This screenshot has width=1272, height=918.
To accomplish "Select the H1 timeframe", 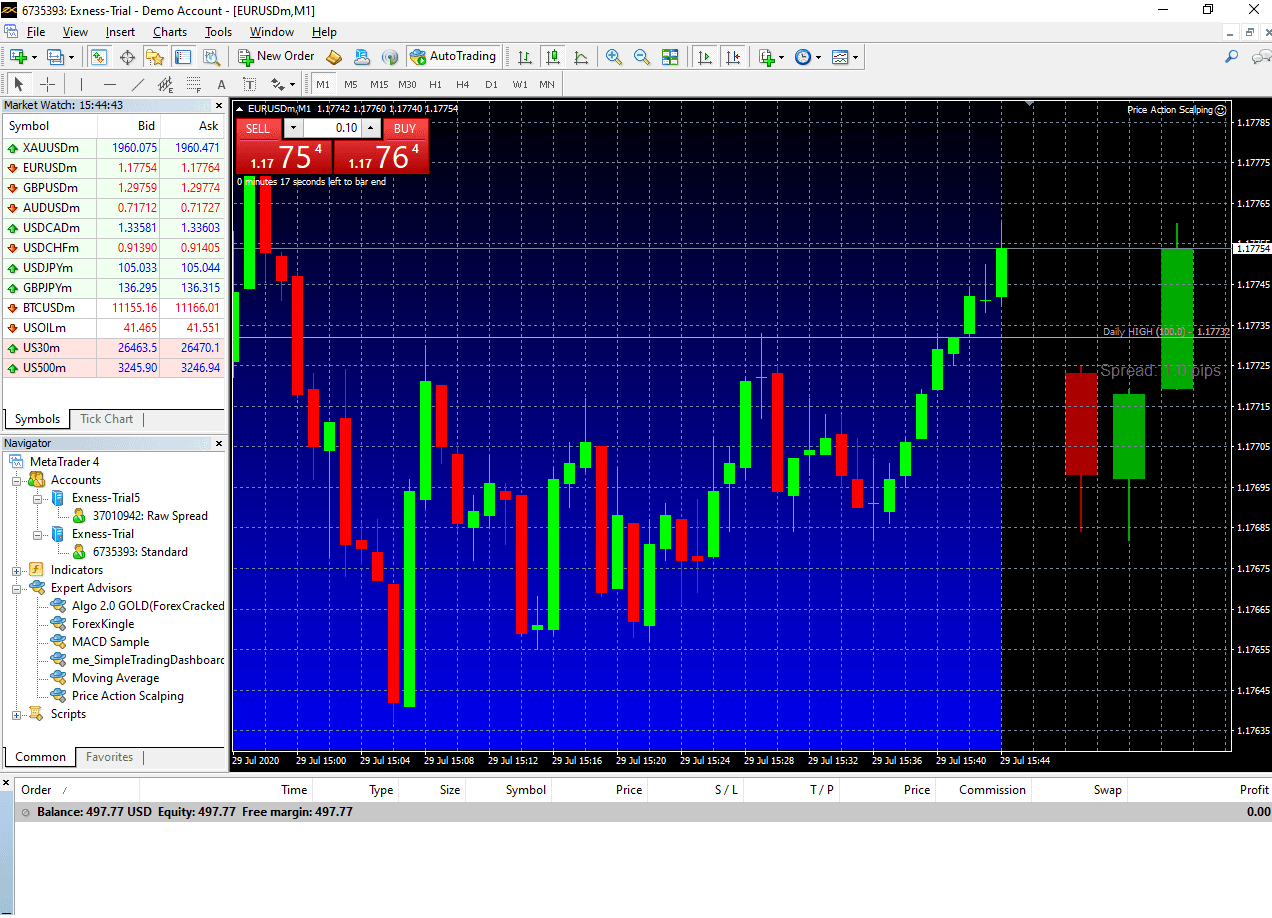I will 435,84.
